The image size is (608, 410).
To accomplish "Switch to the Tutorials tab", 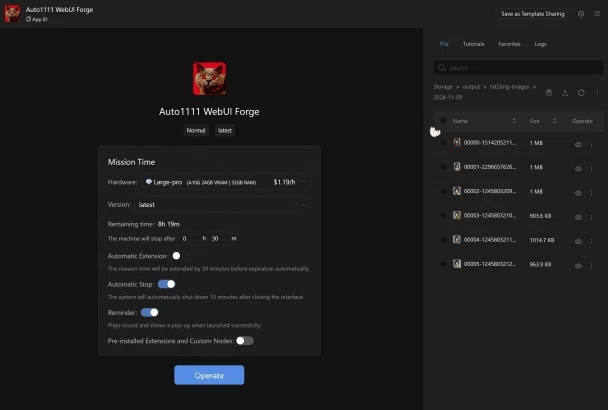I will [x=473, y=44].
